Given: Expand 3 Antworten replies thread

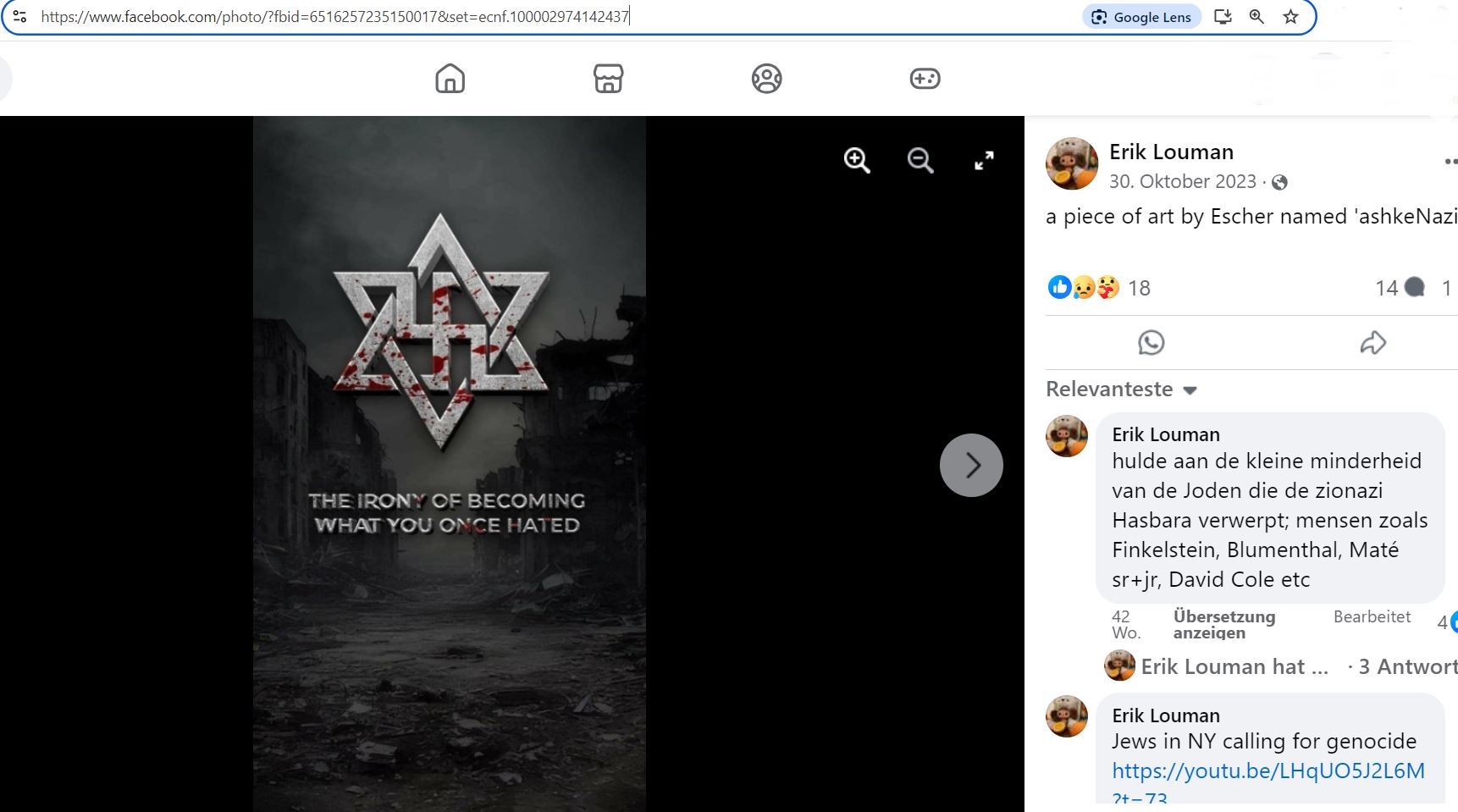Looking at the screenshot, I should [x=1407, y=666].
